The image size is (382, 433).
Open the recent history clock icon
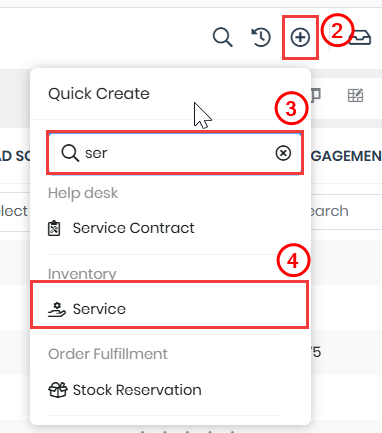click(261, 37)
